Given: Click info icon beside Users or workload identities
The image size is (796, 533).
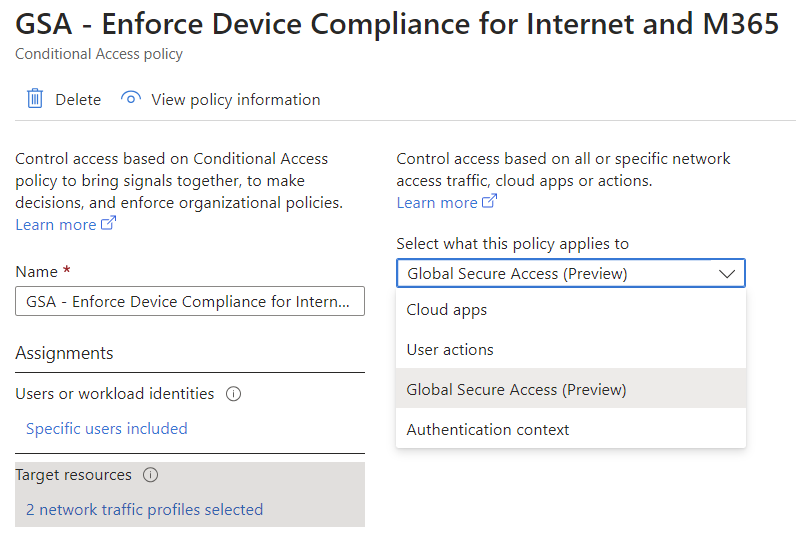Looking at the screenshot, I should (234, 394).
